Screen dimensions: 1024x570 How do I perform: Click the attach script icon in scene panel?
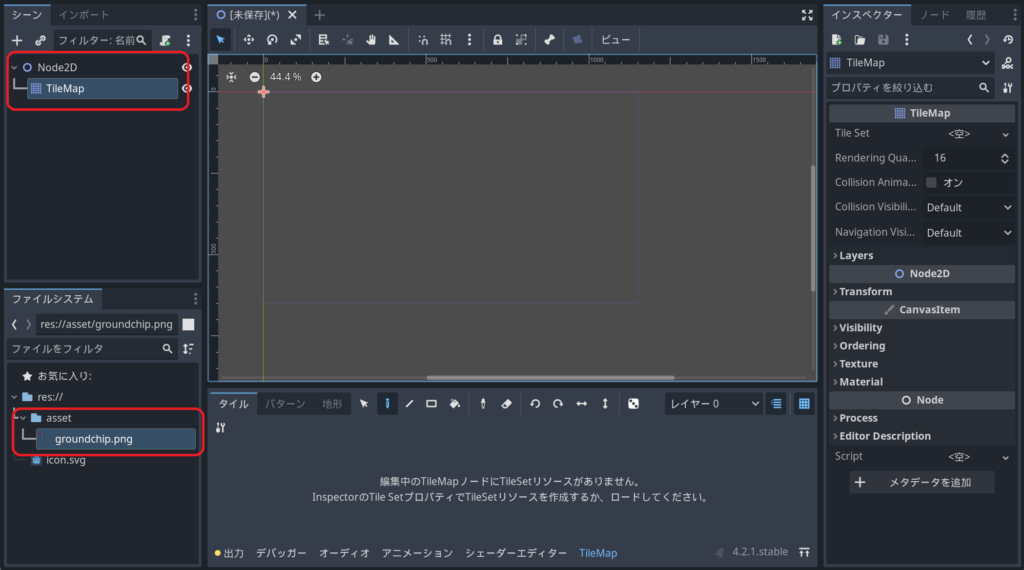click(165, 40)
